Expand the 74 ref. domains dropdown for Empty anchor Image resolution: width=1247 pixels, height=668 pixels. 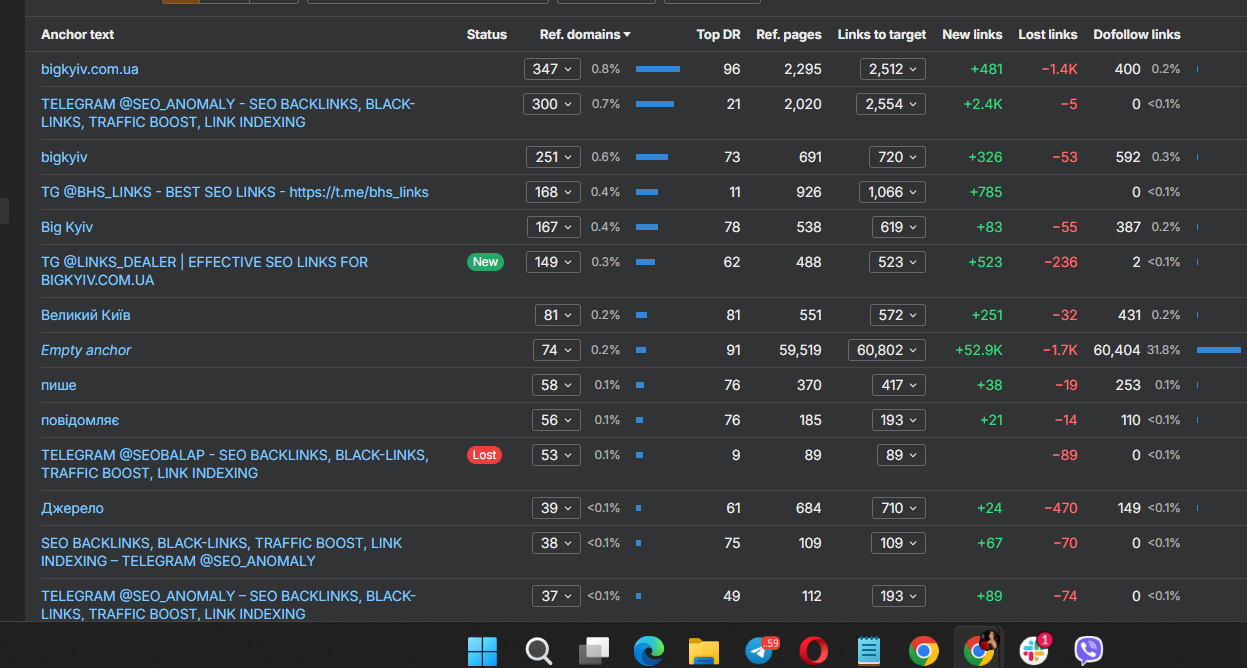point(557,350)
